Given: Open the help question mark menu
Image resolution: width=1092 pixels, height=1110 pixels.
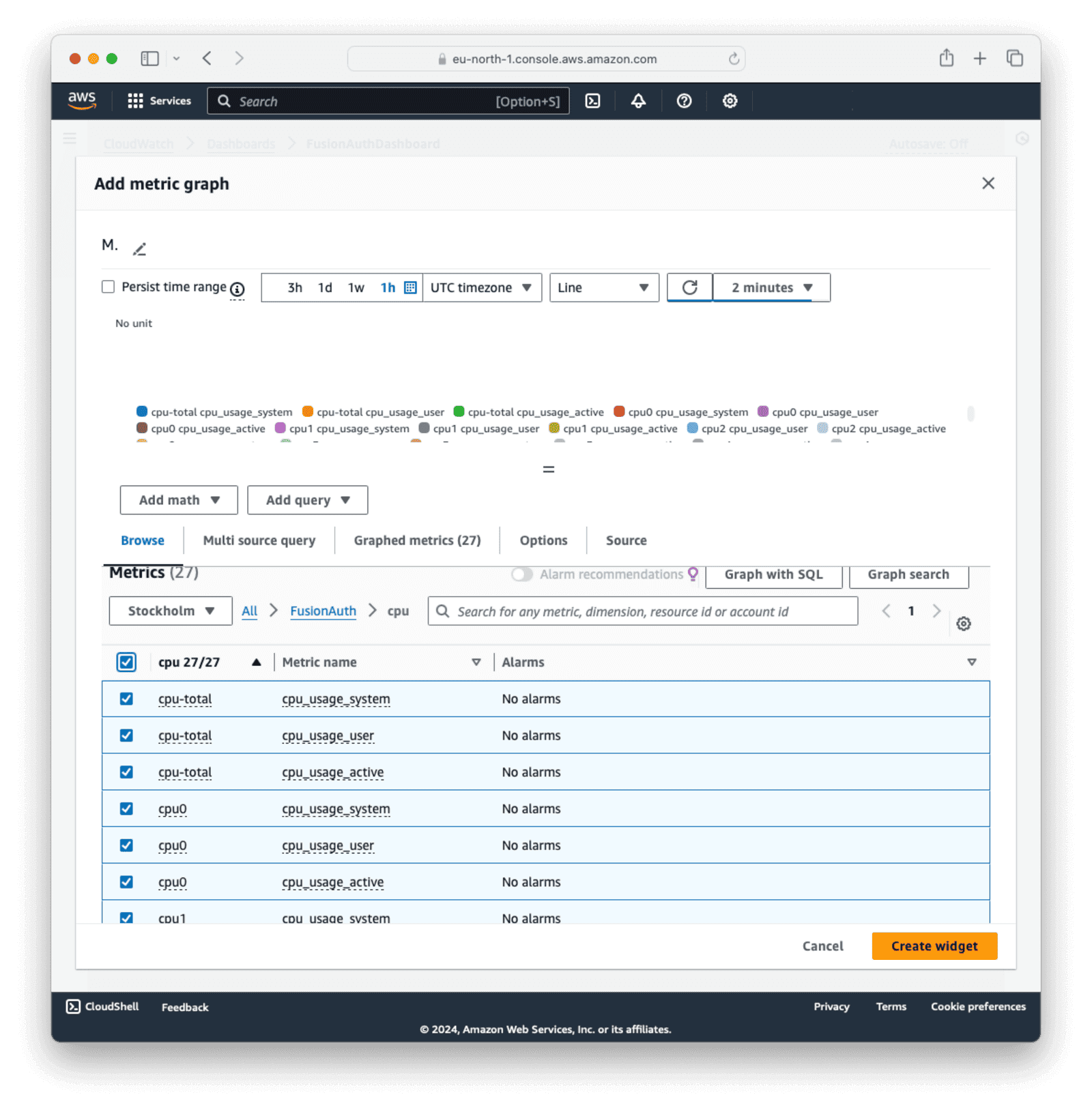Looking at the screenshot, I should pos(684,101).
